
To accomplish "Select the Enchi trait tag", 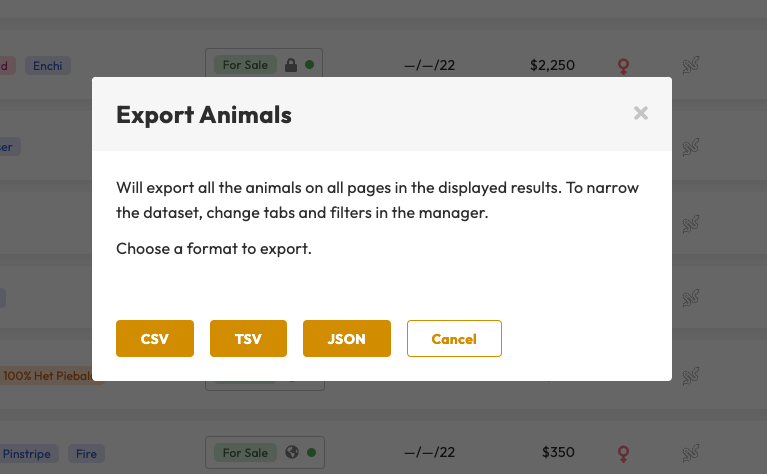I will click(x=47, y=66).
